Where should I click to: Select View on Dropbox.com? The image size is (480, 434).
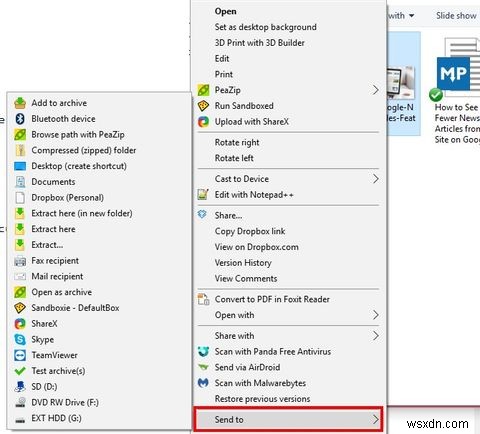tap(257, 247)
